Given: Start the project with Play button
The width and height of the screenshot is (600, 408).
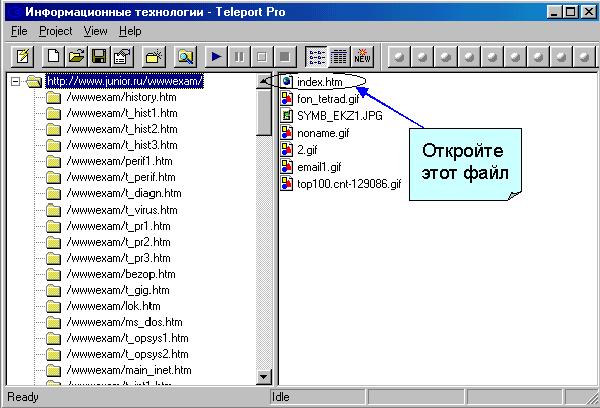Looking at the screenshot, I should (217, 56).
